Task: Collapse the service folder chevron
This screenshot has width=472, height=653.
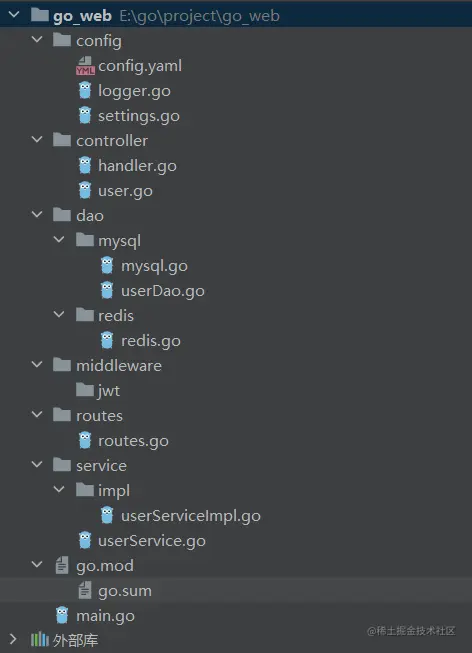Action: (37, 464)
